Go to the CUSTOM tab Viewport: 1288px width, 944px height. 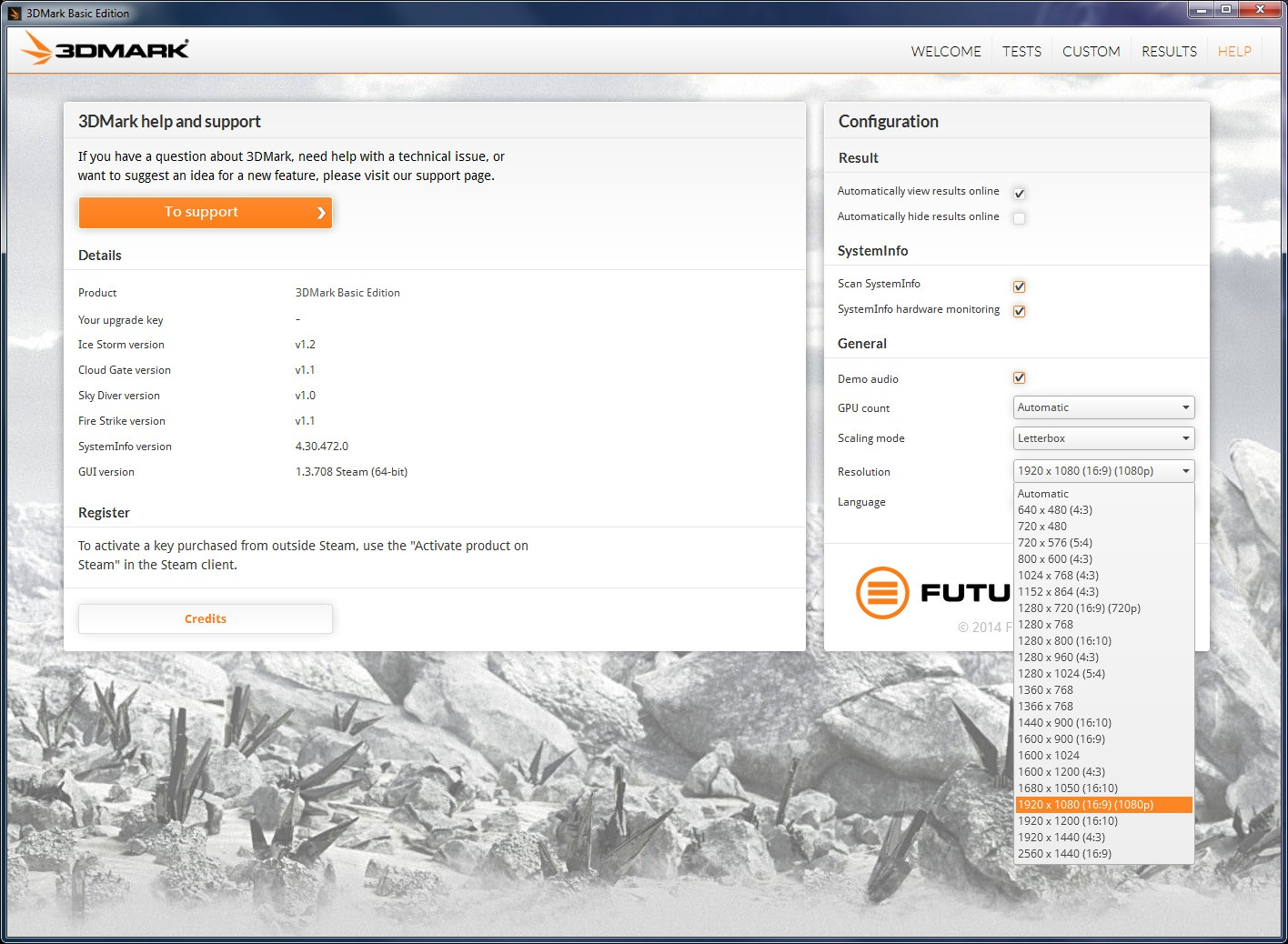(x=1091, y=51)
